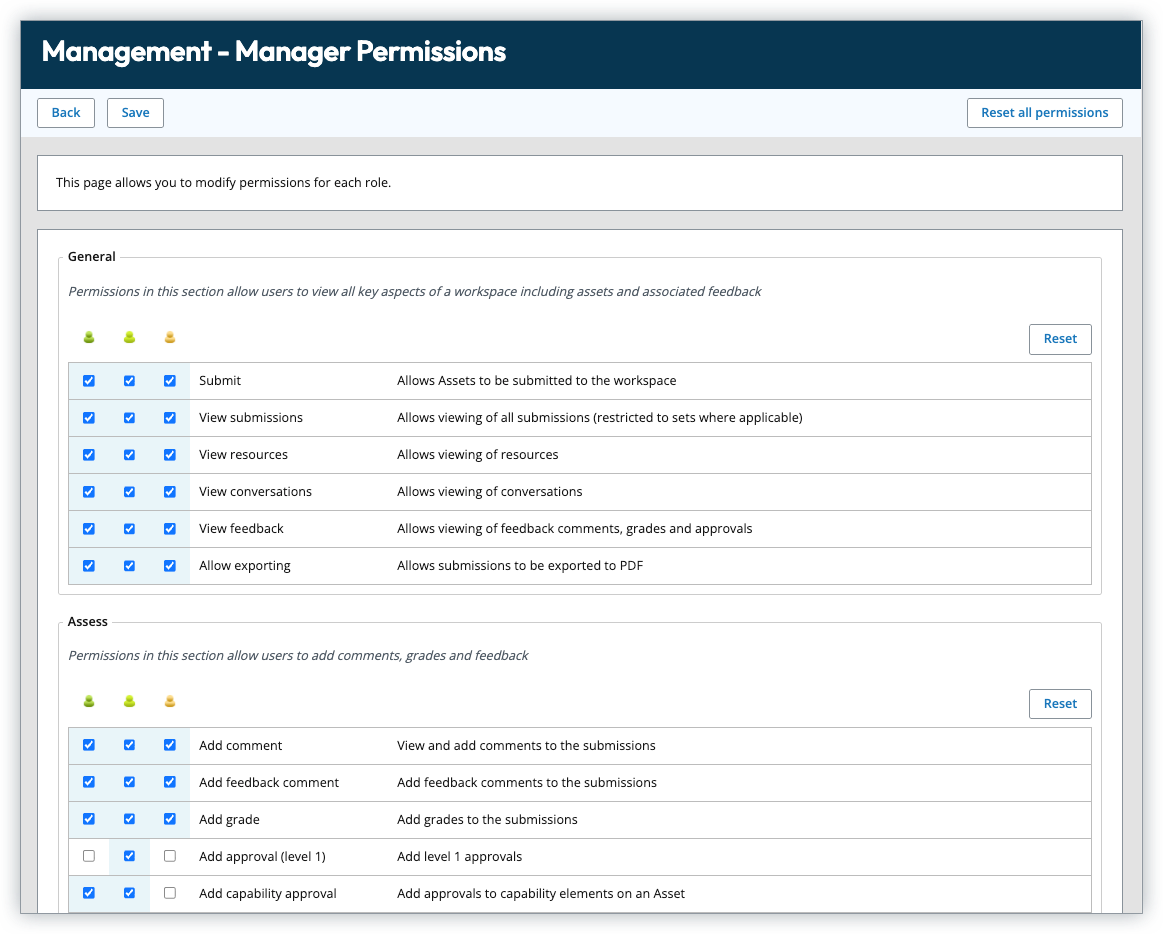Uncheck View conversations for the orange role
This screenshot has width=1163, height=934.
point(169,492)
